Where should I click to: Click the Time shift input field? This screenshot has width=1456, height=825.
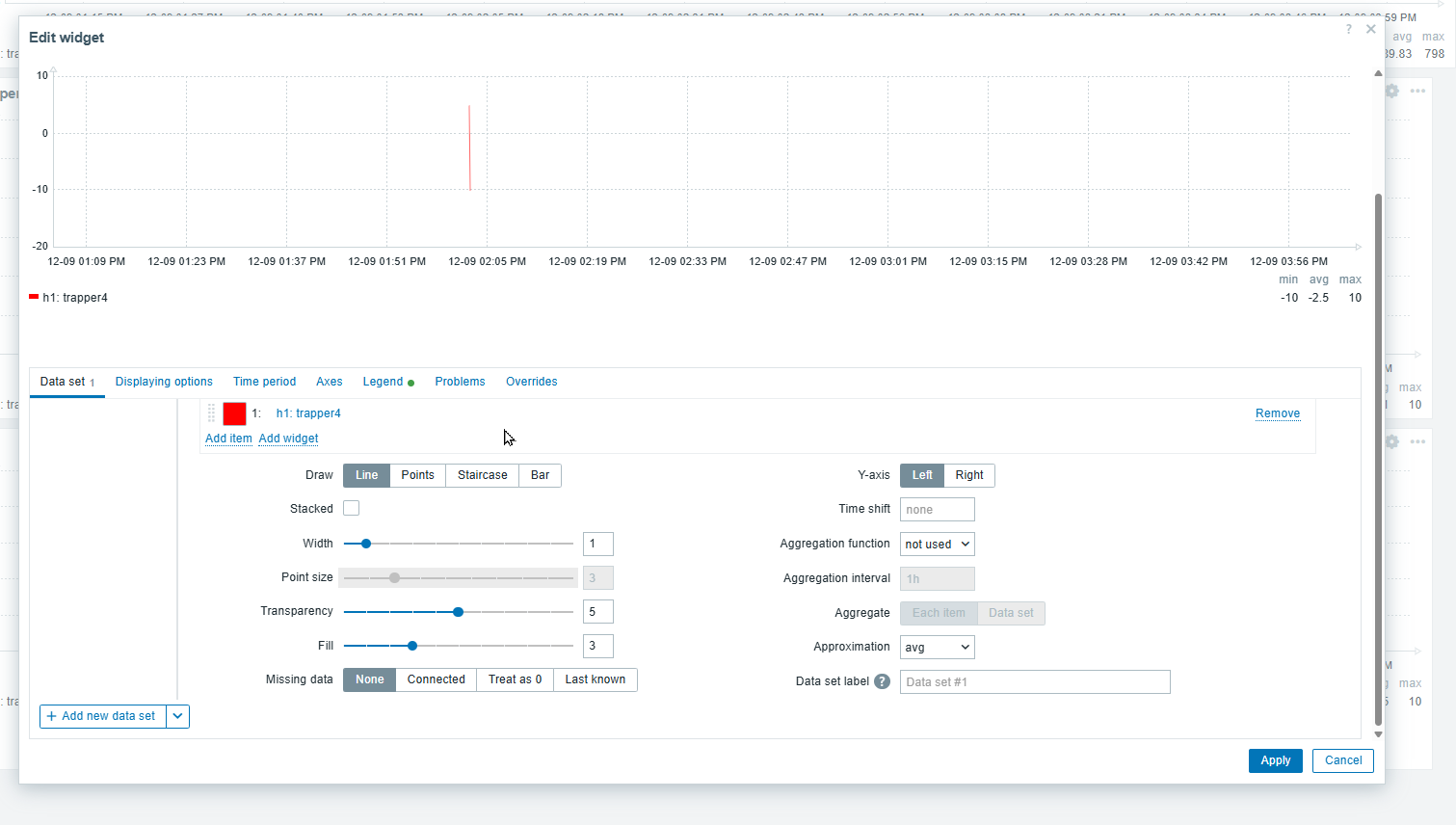[x=937, y=510]
